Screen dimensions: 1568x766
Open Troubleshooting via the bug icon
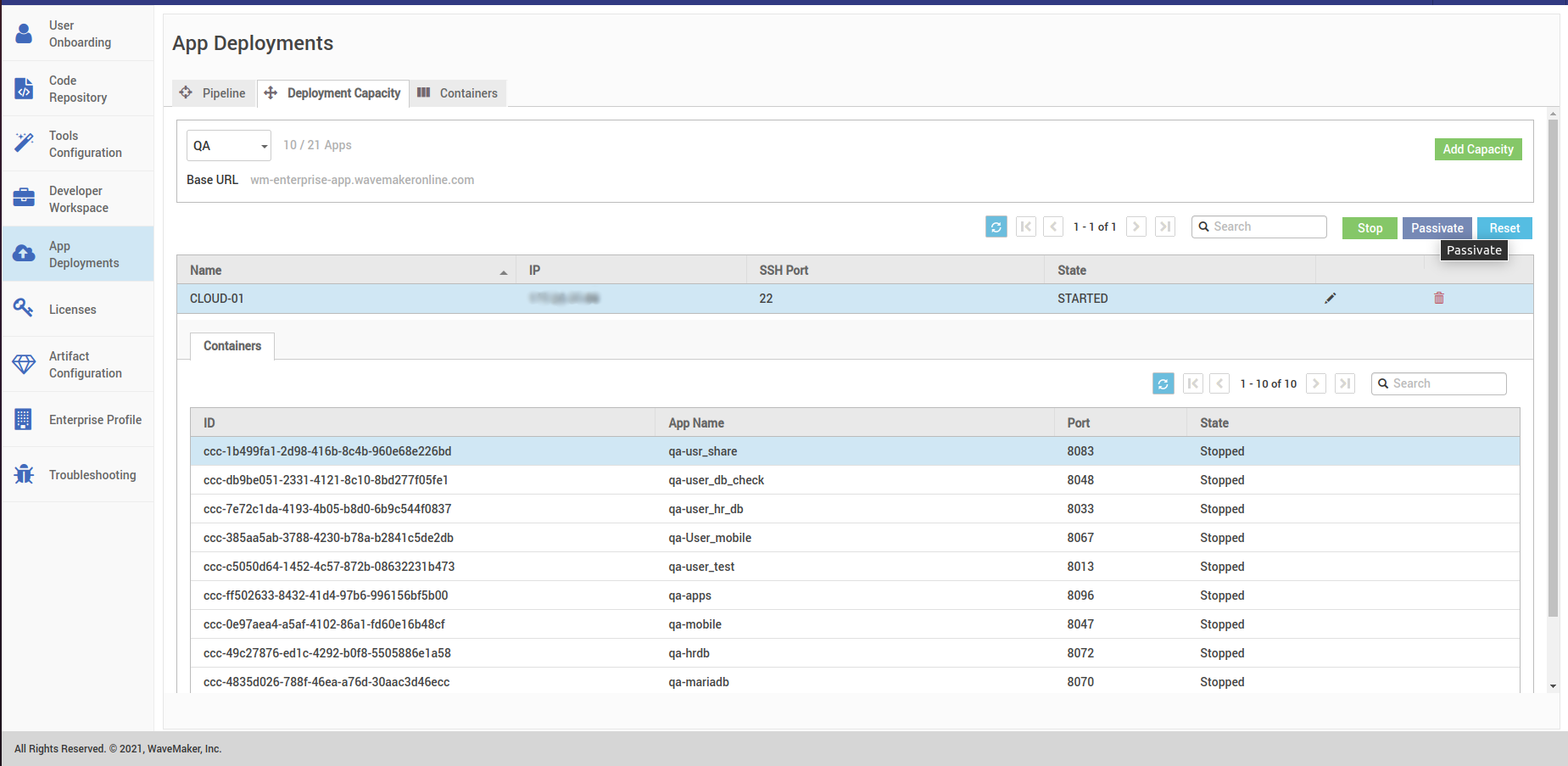point(24,474)
